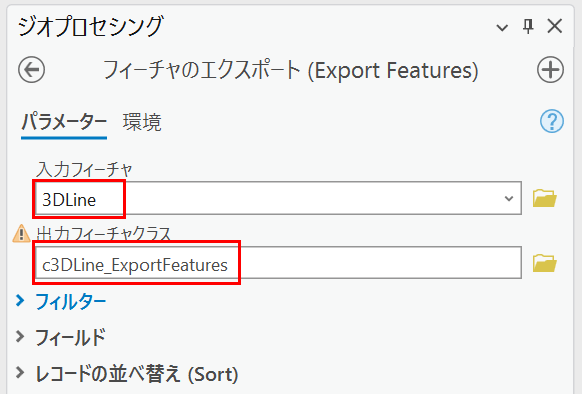Image resolution: width=582 pixels, height=394 pixels.
Task: Click the plus add-to-model icon
Action: coord(550,69)
